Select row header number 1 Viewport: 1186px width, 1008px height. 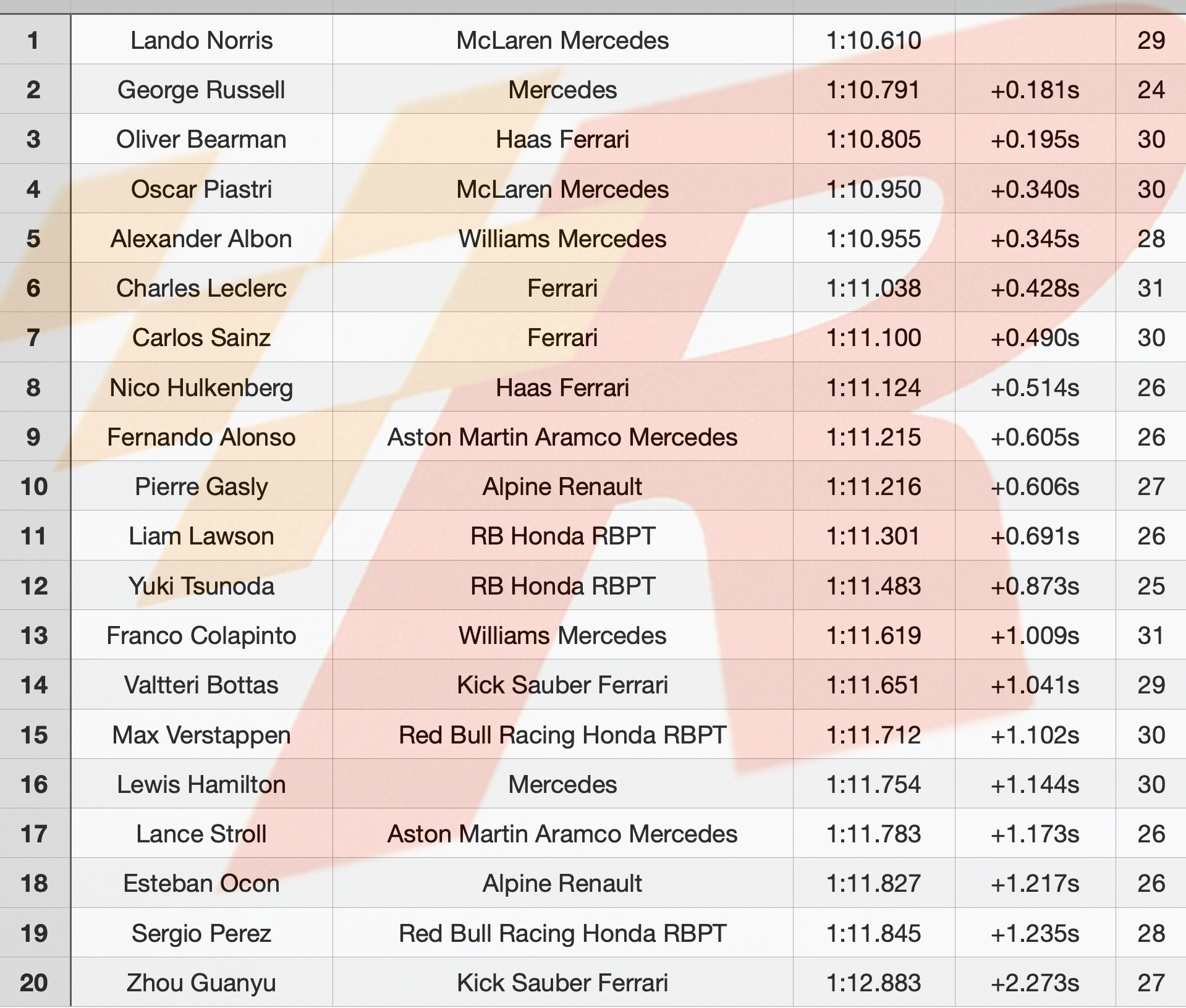tap(35, 40)
